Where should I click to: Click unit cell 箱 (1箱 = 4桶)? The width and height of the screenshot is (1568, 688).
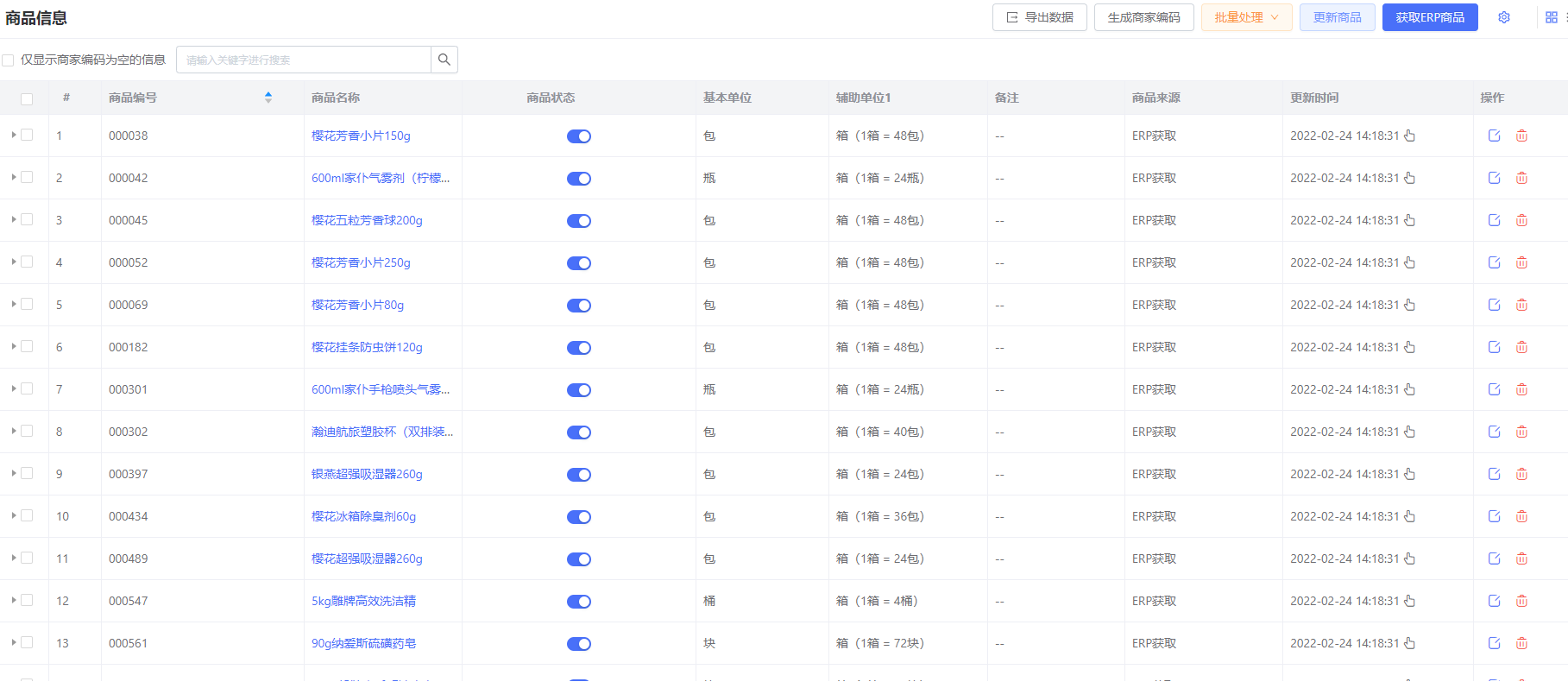tap(877, 601)
